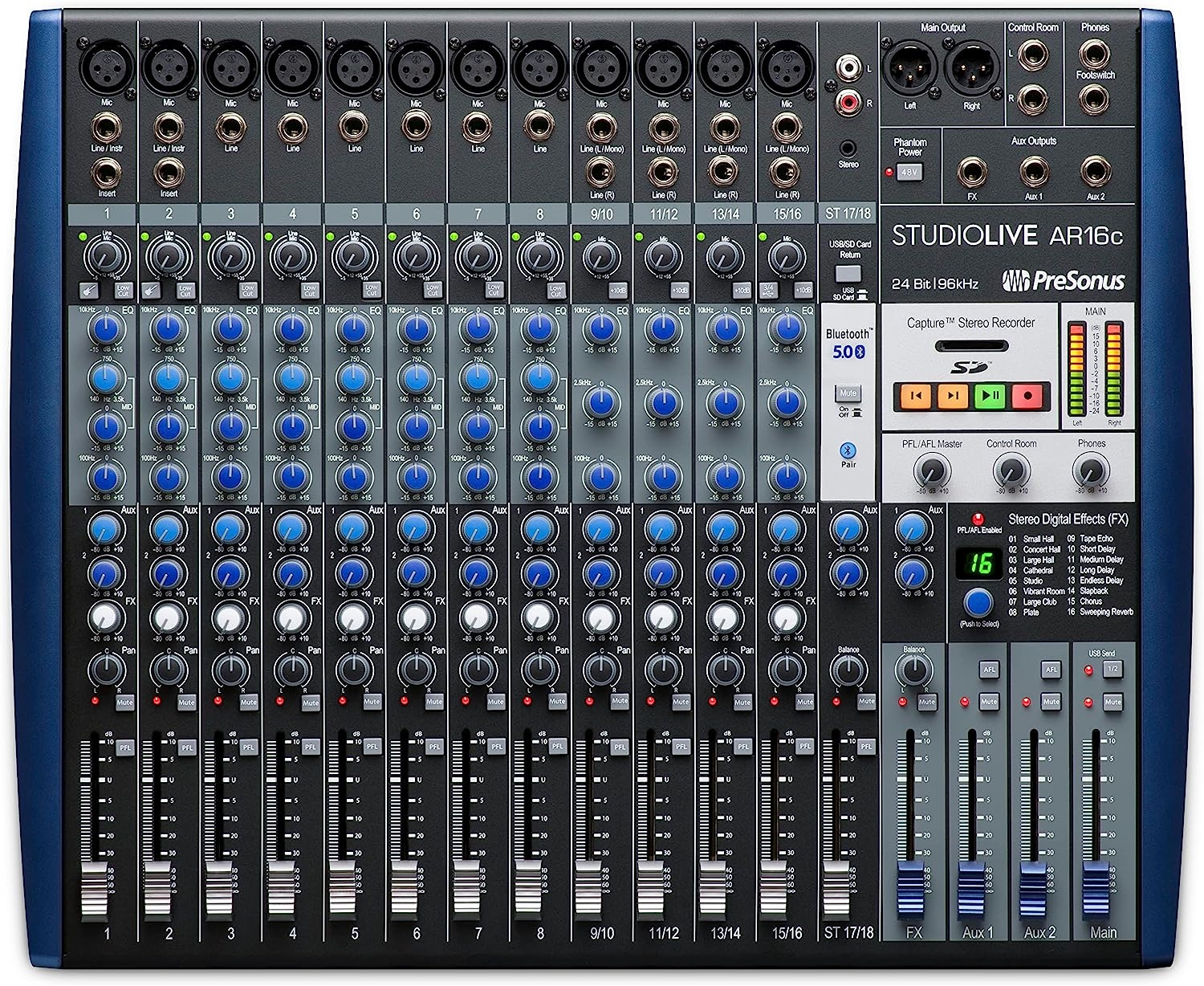Click the '24 Bit | 96kHz' label

pos(935,283)
